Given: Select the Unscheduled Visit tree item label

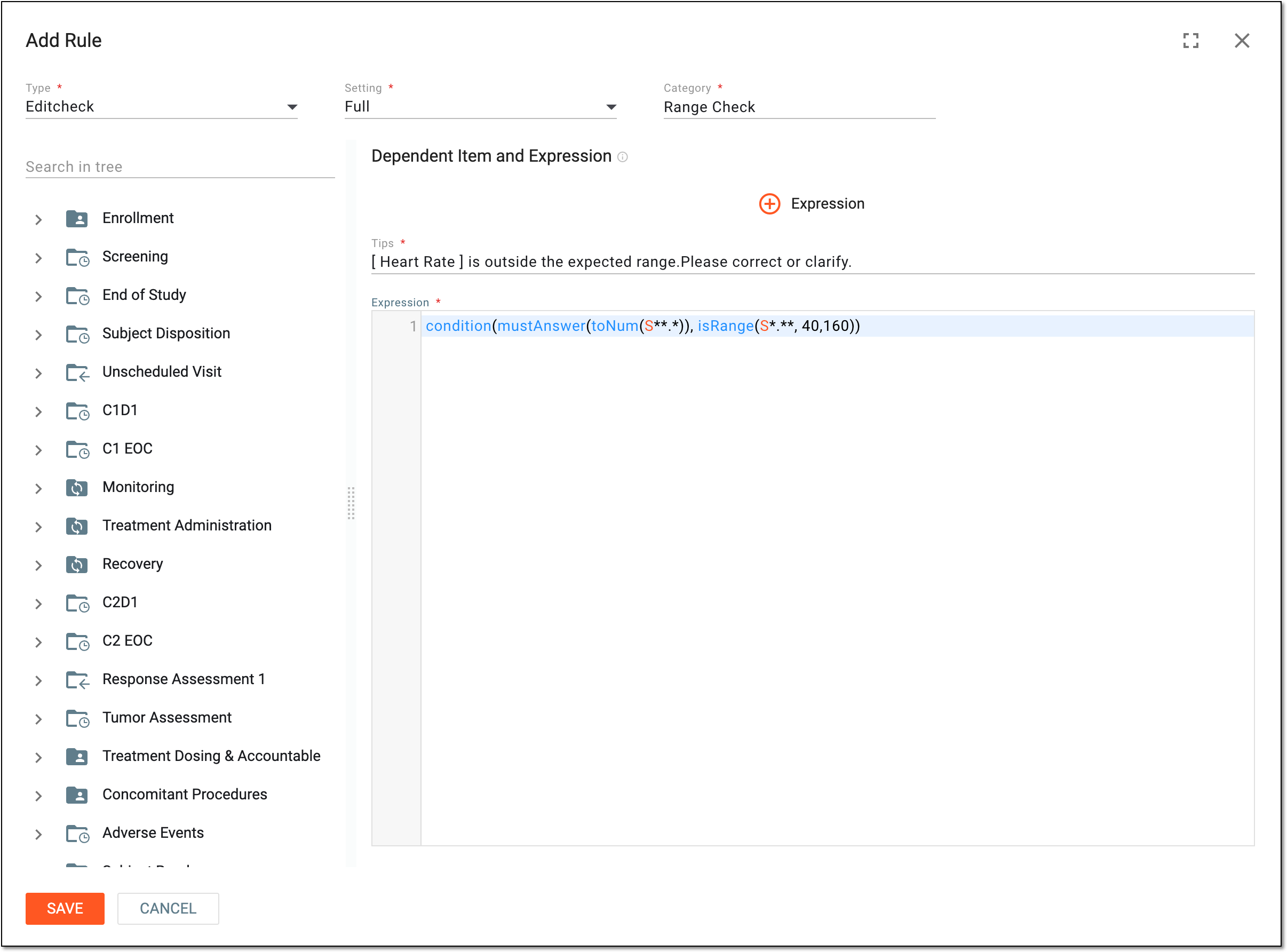Looking at the screenshot, I should click(x=161, y=372).
